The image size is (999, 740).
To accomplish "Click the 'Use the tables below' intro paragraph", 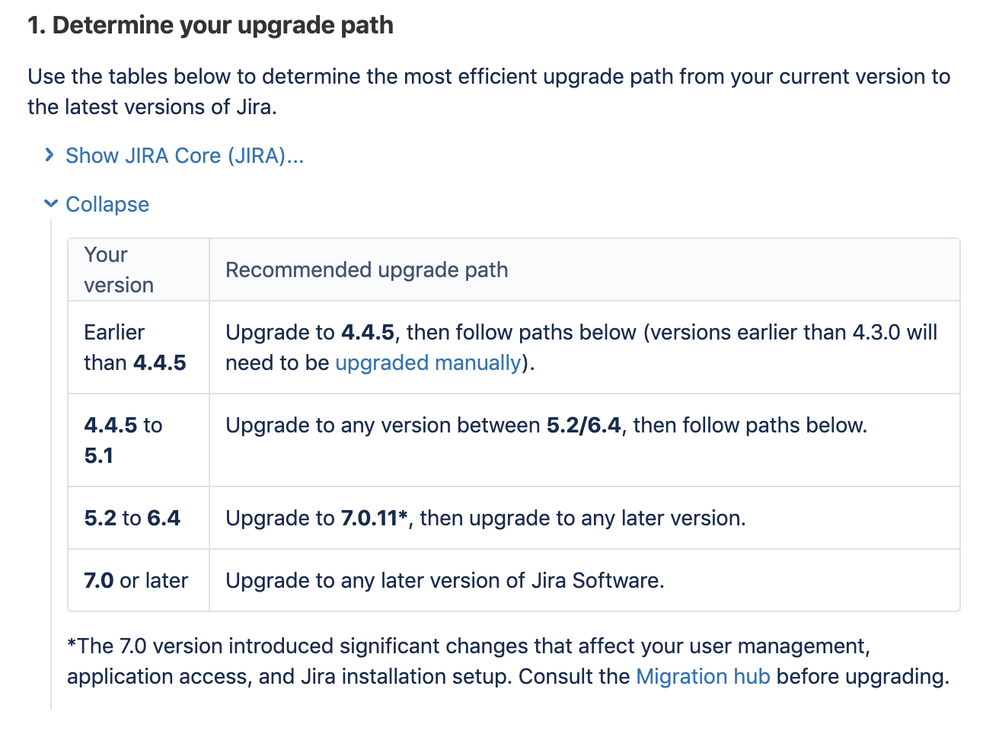I will click(x=489, y=91).
